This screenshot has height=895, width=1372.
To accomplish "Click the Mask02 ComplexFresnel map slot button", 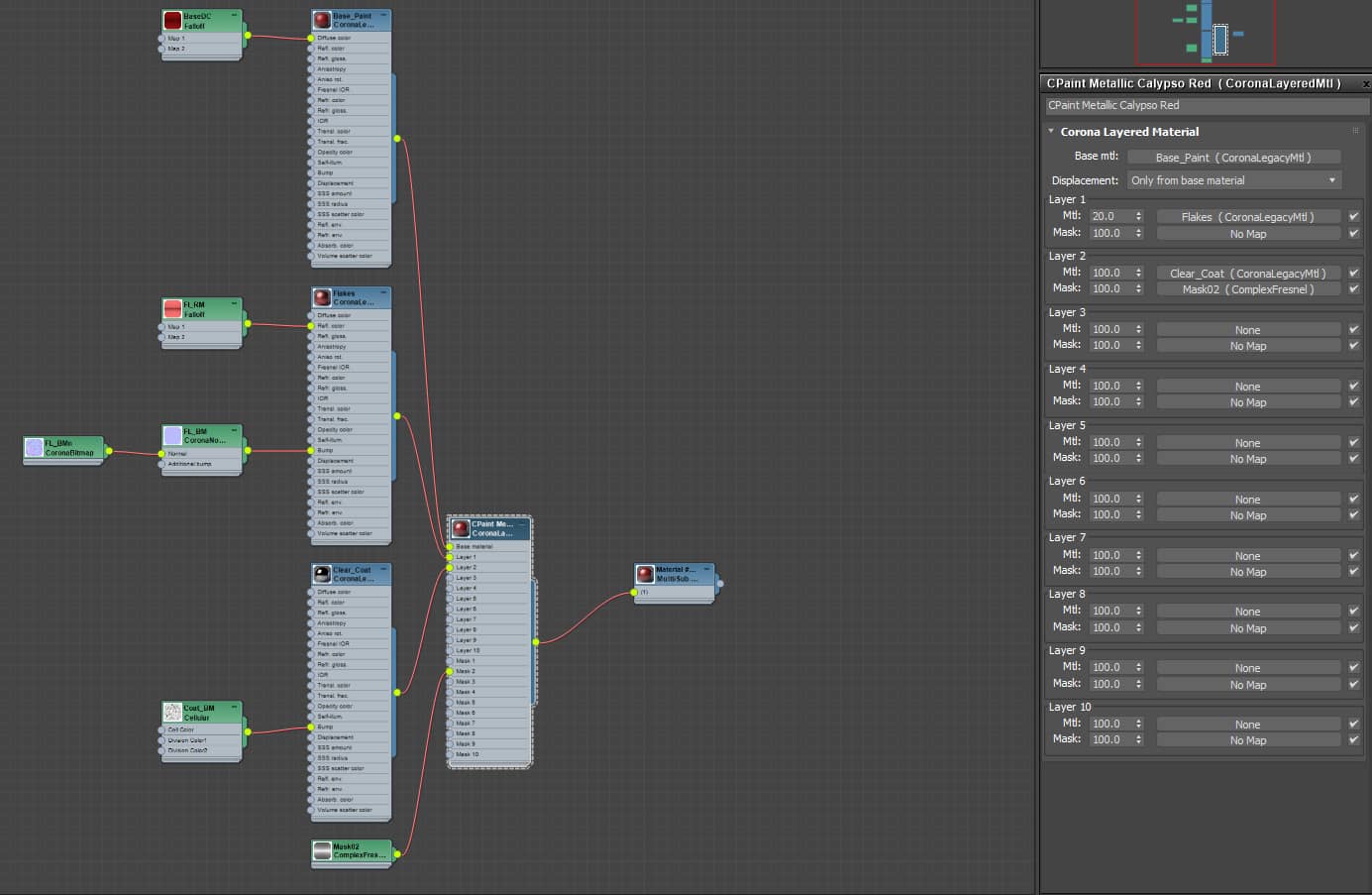I will pyautogui.click(x=1247, y=289).
